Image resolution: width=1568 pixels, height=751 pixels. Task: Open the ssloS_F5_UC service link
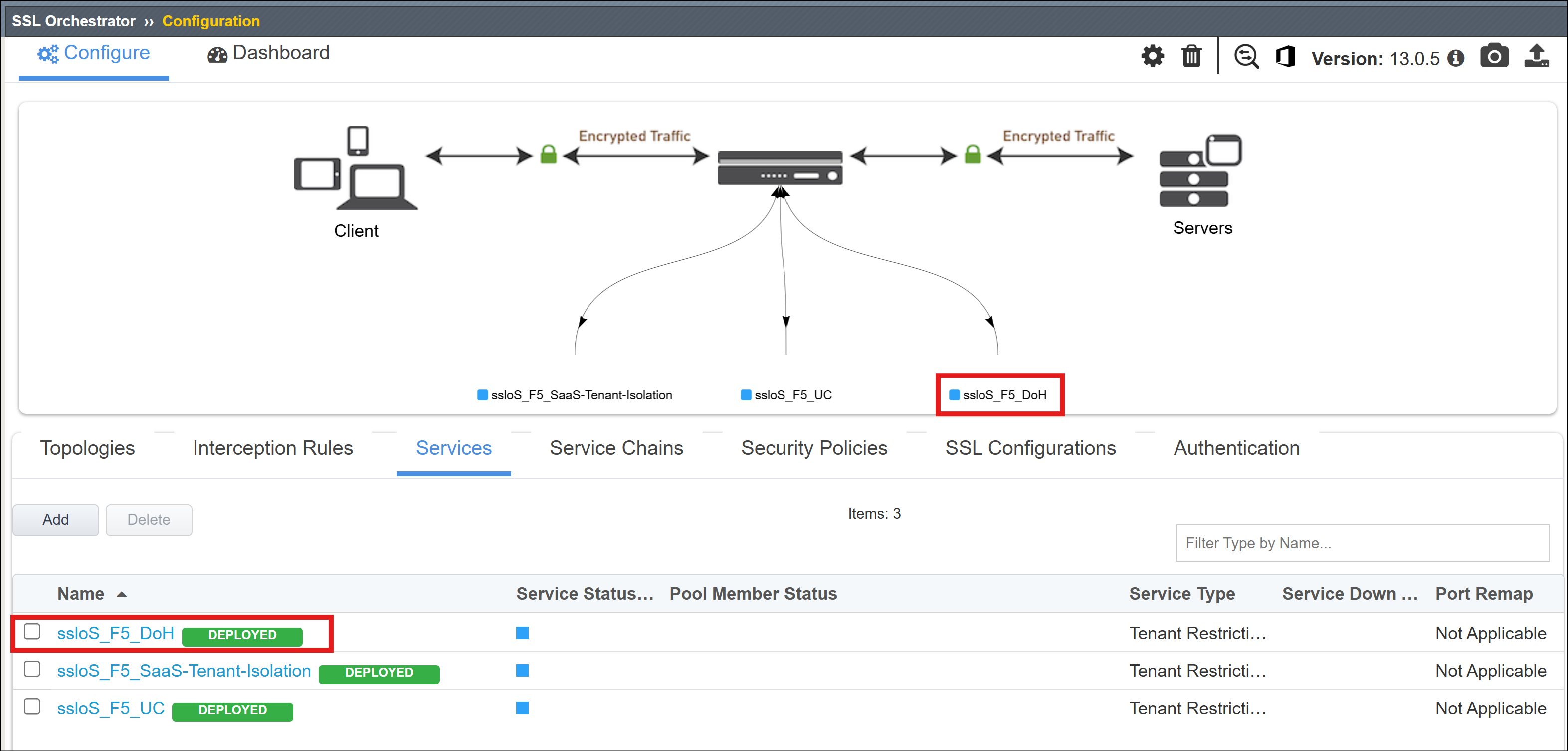111,708
